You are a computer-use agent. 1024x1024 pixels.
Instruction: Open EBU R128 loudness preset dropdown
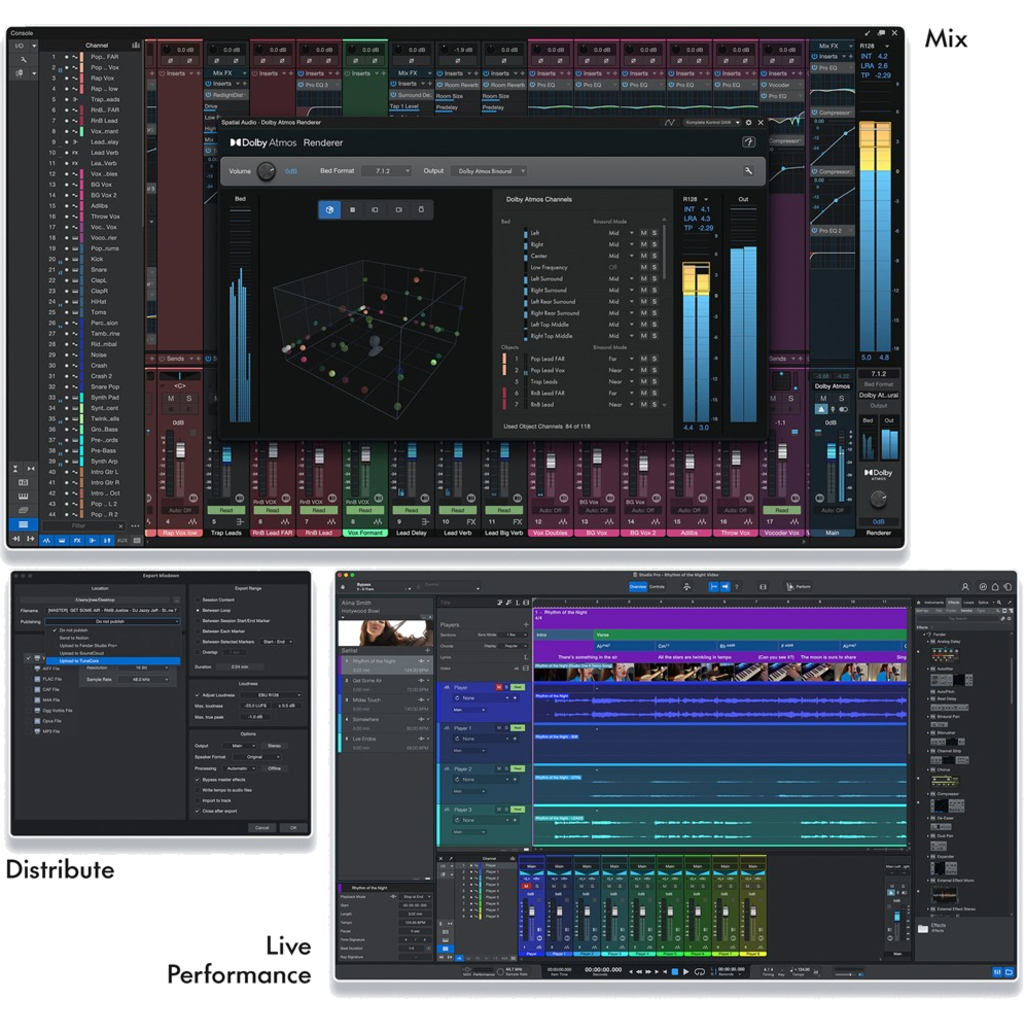(273, 695)
